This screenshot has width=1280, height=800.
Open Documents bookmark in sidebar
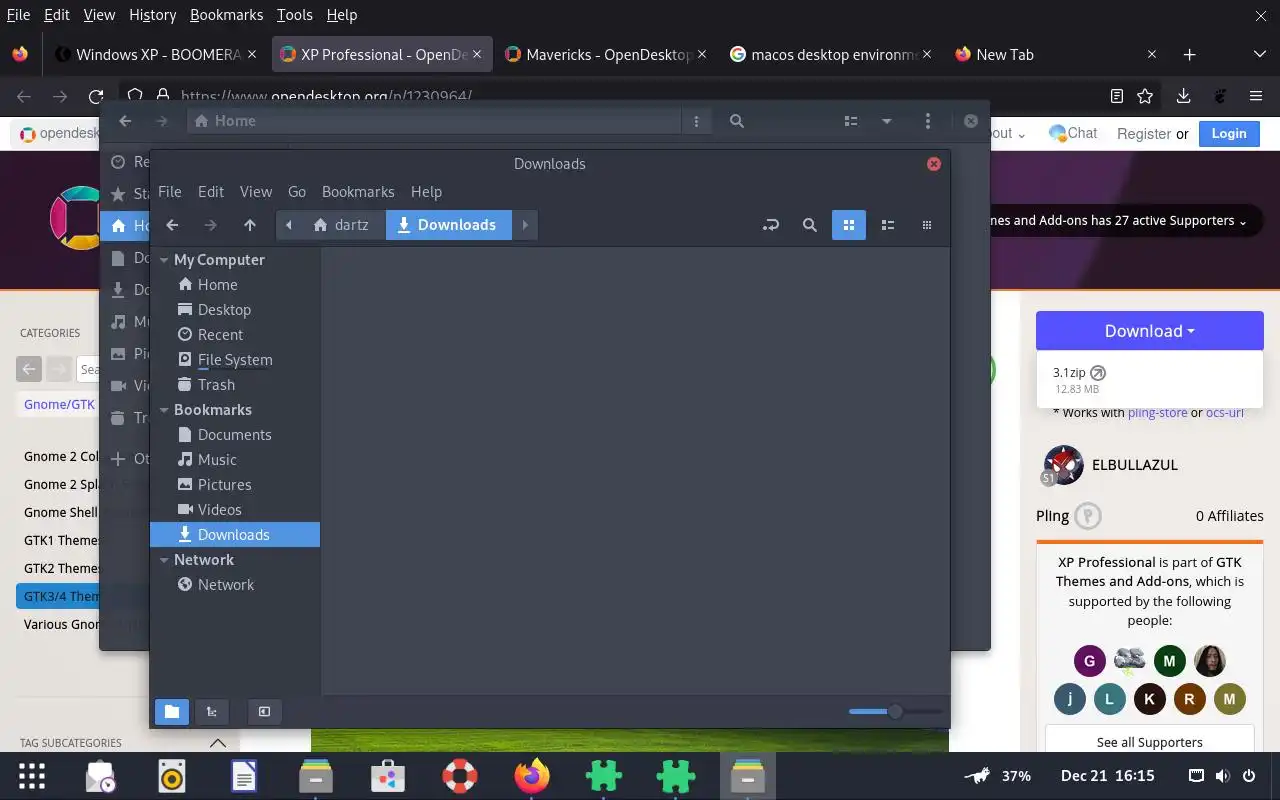[235, 435]
